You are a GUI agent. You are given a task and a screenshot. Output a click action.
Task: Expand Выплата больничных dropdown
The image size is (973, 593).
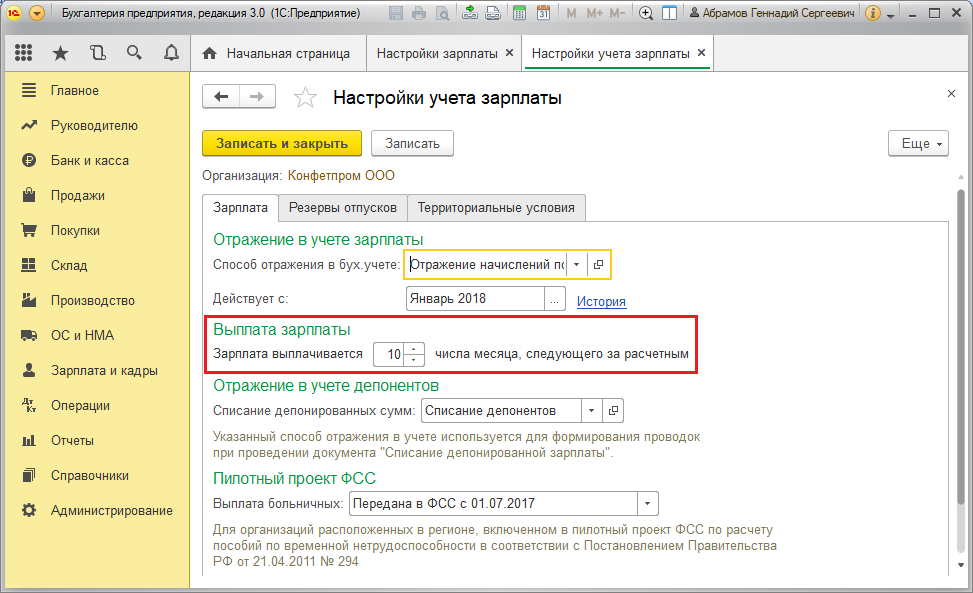tap(647, 504)
